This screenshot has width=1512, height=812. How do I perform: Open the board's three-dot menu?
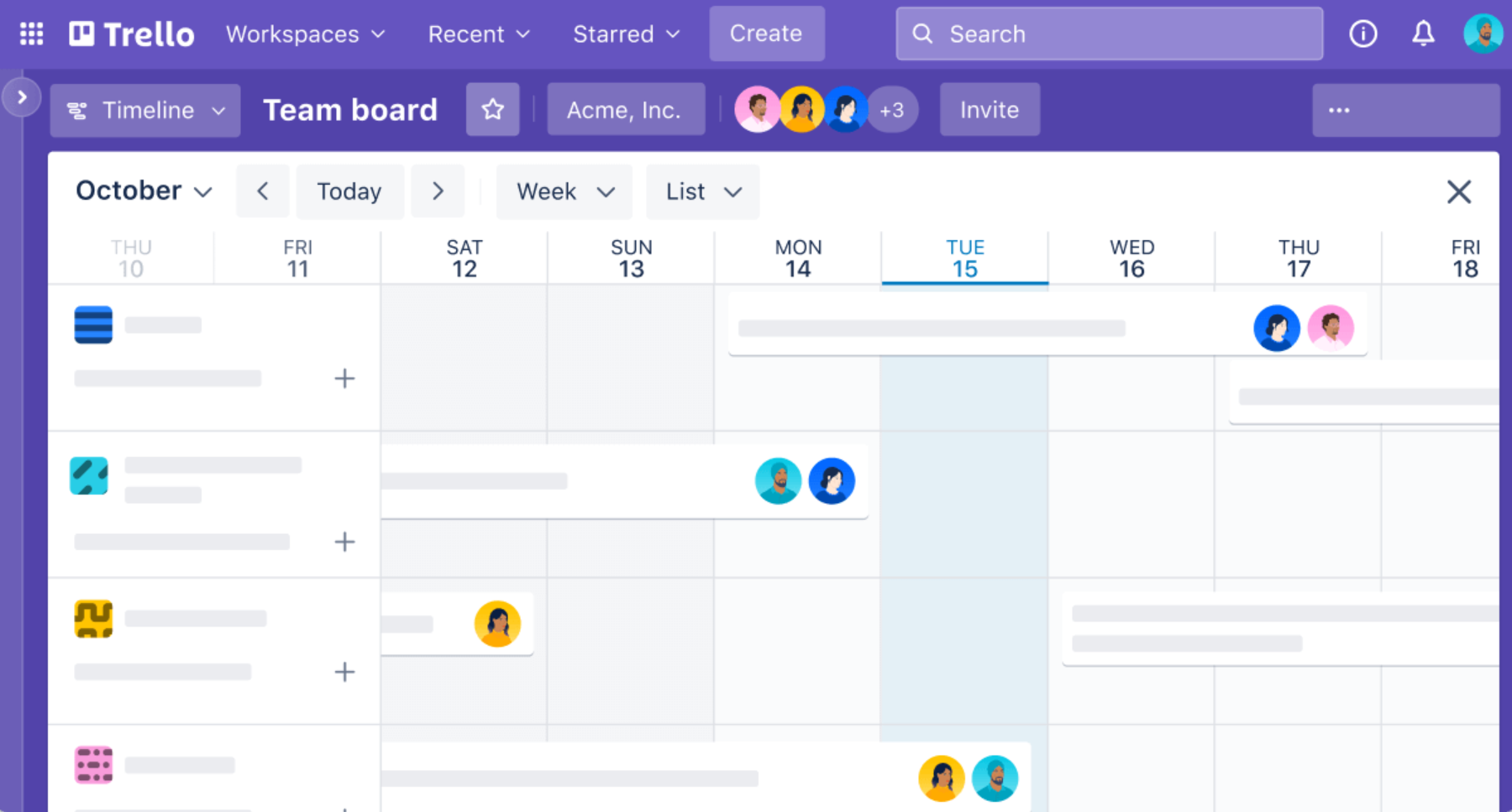click(x=1339, y=110)
